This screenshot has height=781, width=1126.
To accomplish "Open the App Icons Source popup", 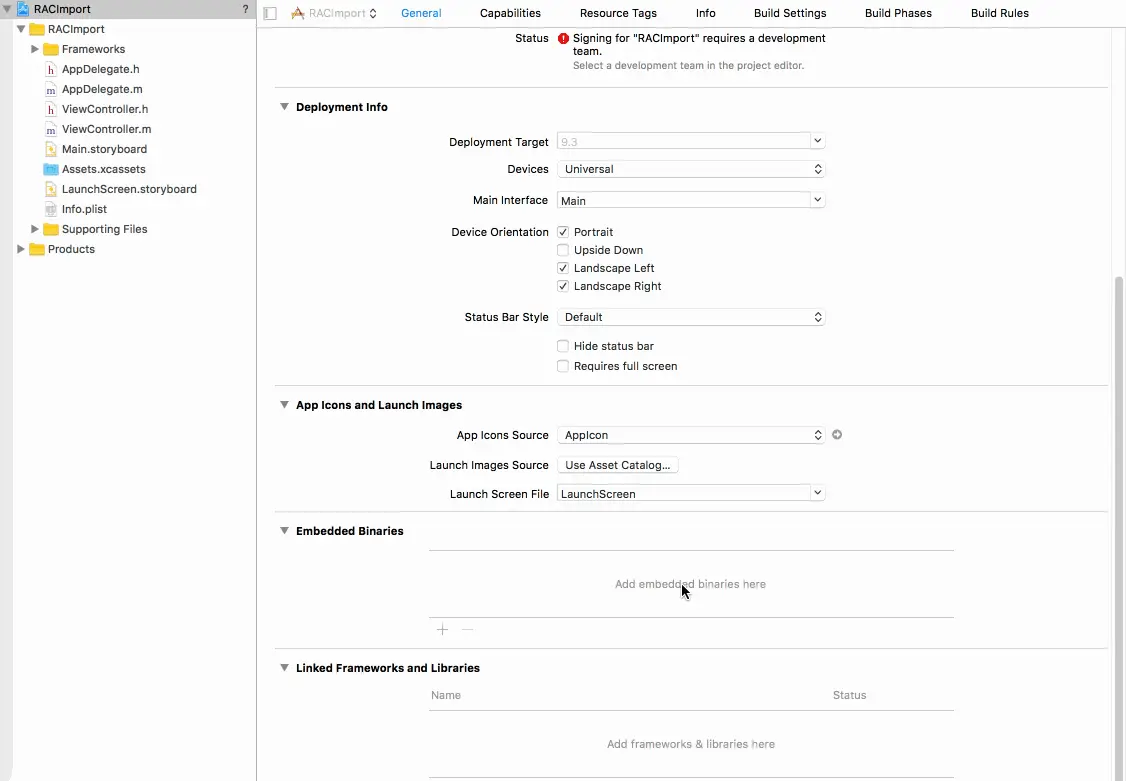I will (691, 435).
